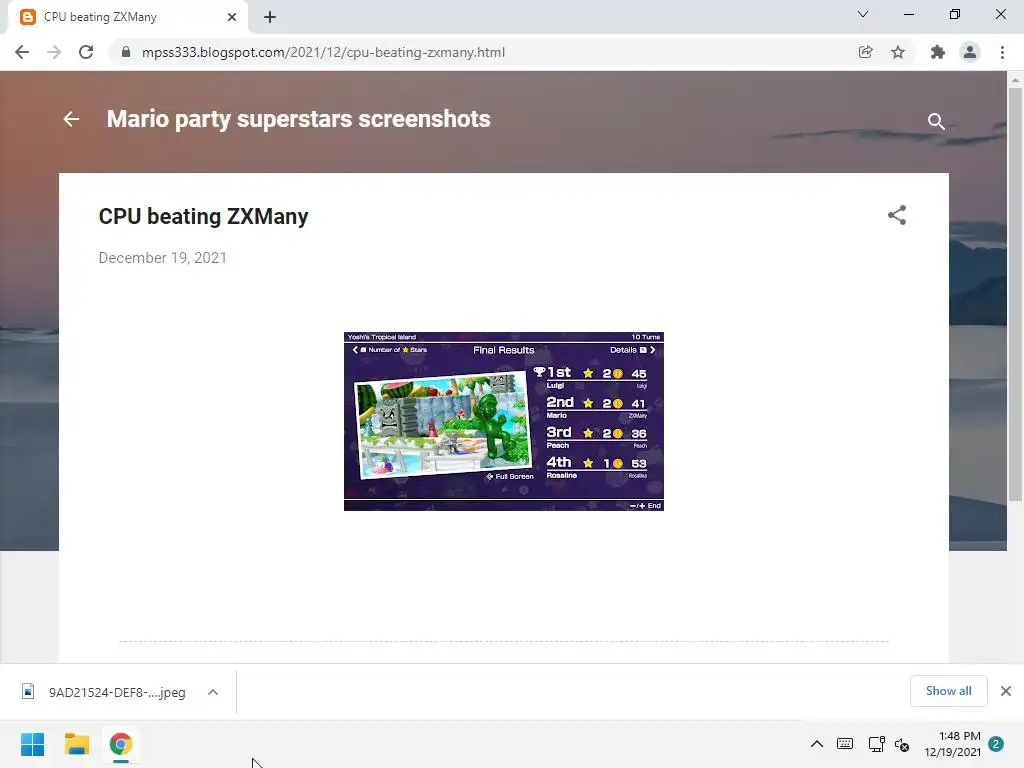Open File Explorer from the taskbar
This screenshot has height=768, width=1024.
76,744
